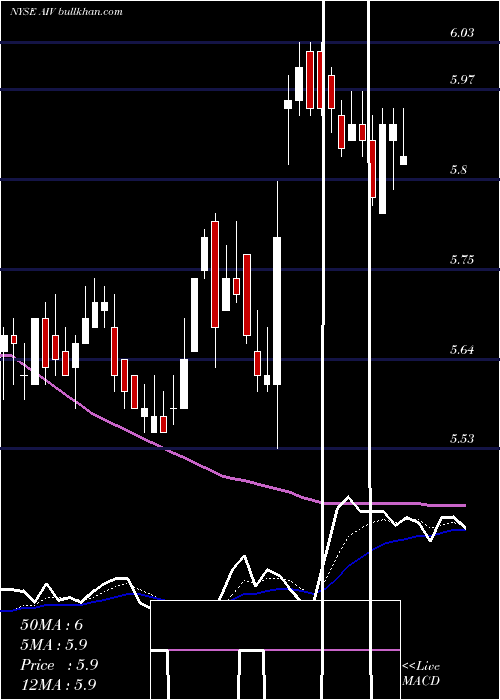Click the <<Live MACD label
The image size is (500, 700).
tap(421, 673)
